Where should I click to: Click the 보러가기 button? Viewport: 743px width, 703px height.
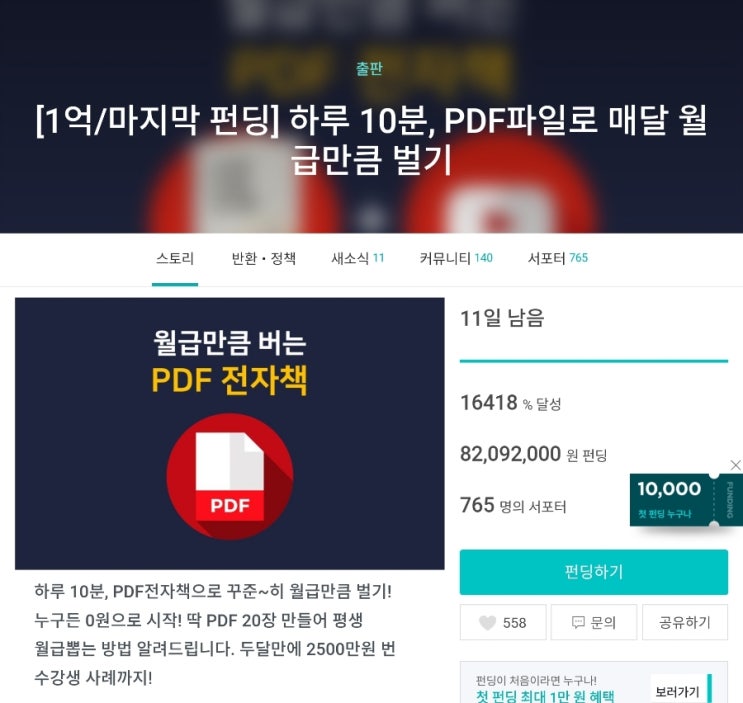tap(677, 692)
